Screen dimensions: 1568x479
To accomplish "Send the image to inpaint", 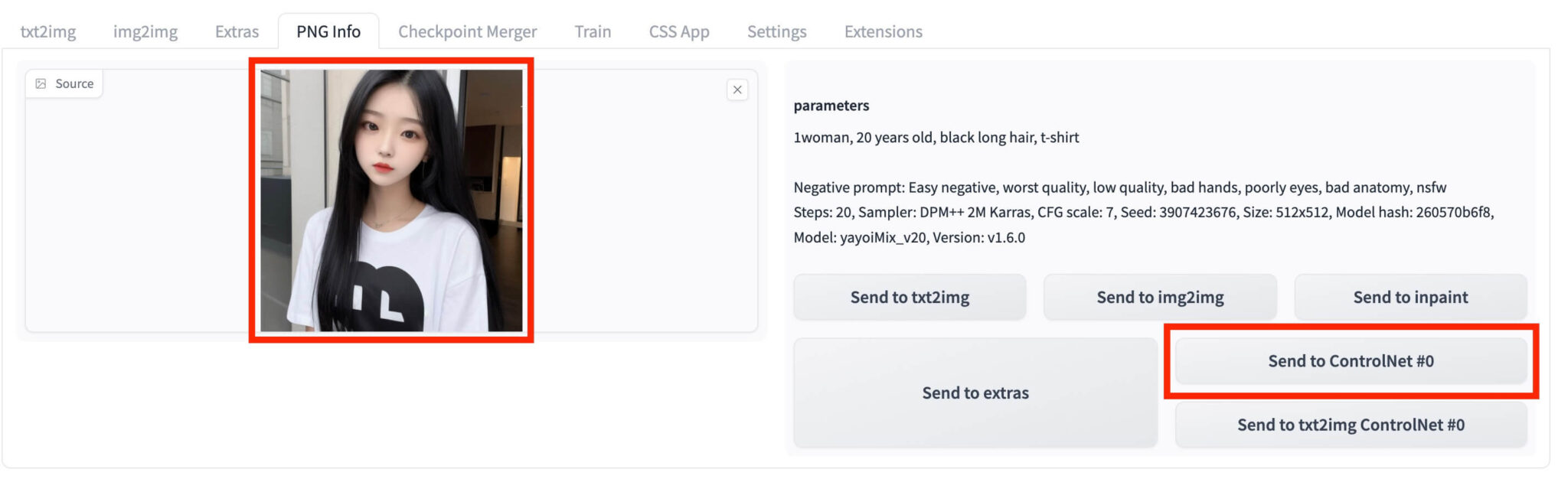I will (1409, 297).
